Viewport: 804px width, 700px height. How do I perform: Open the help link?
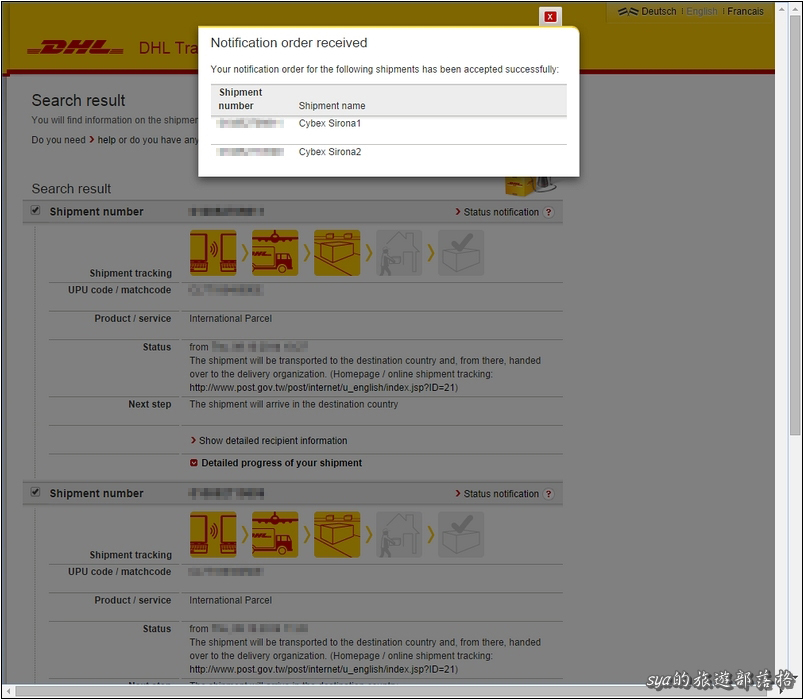(x=106, y=139)
